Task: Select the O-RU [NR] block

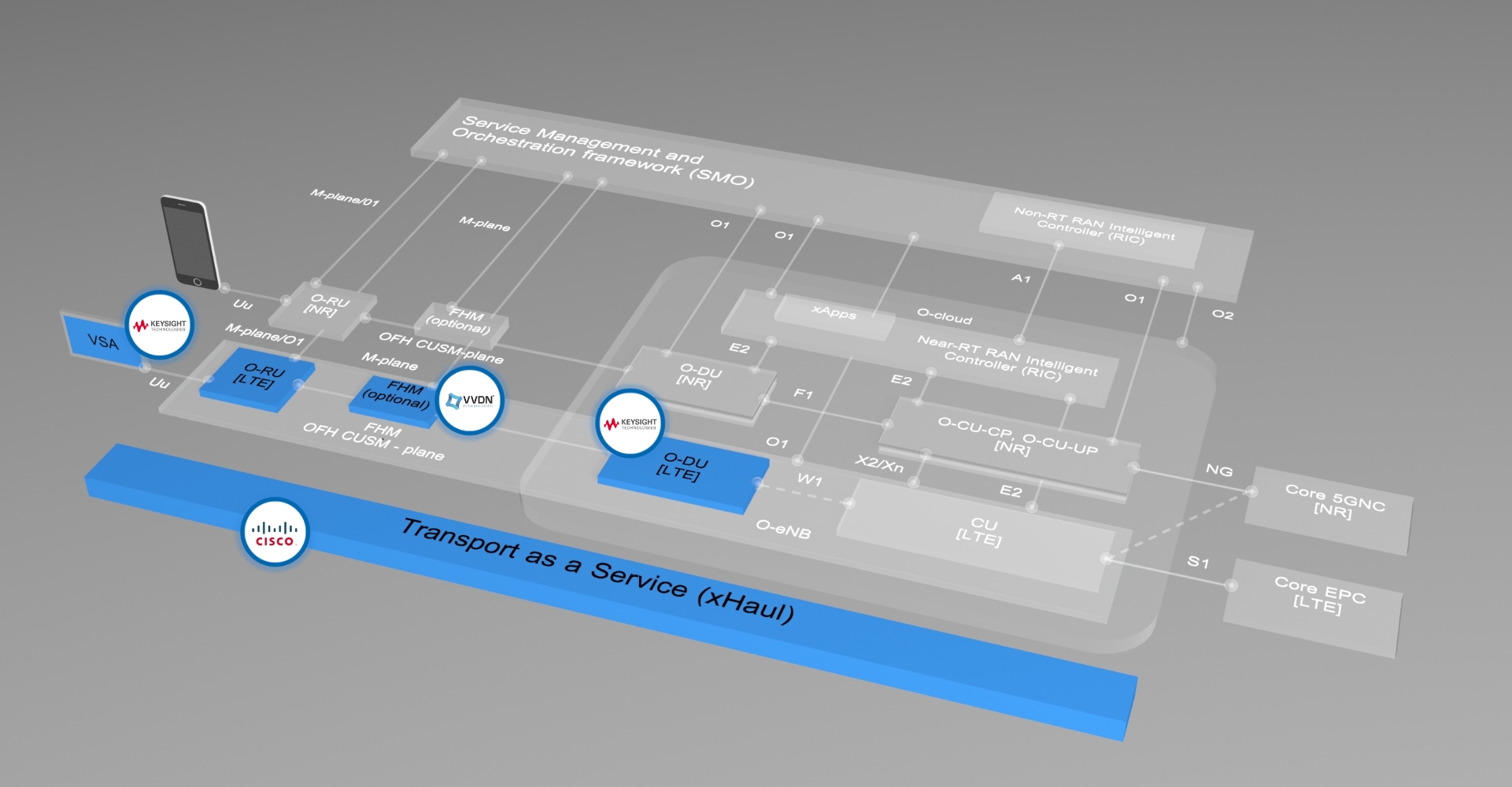Action: click(x=324, y=310)
